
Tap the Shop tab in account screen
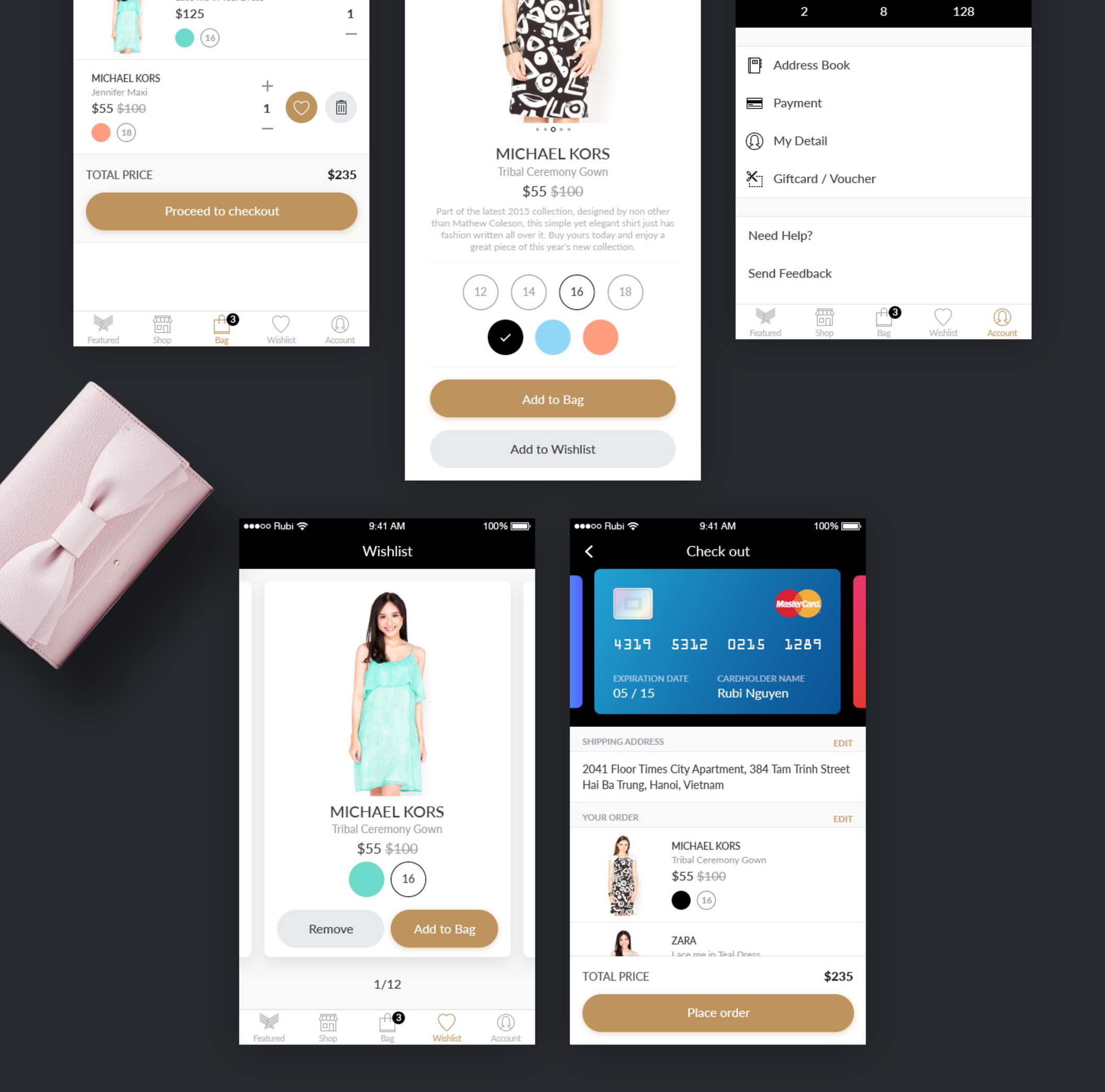click(823, 321)
